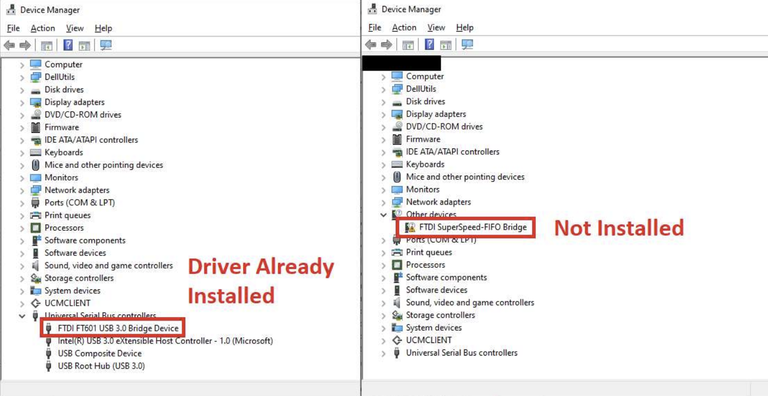The image size is (768, 396).
Task: Select USB Root Hub (USB 3.0) entry
Action: (x=101, y=366)
